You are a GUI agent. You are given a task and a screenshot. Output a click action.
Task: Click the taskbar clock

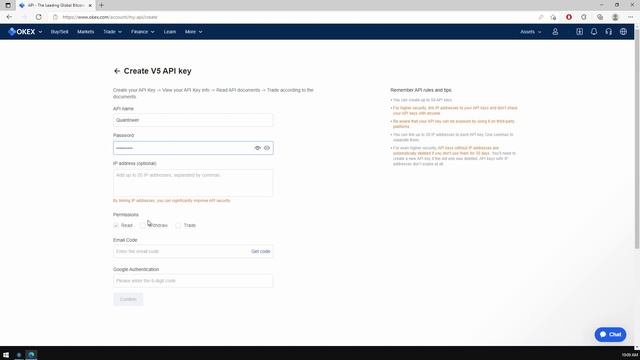pyautogui.click(x=630, y=355)
